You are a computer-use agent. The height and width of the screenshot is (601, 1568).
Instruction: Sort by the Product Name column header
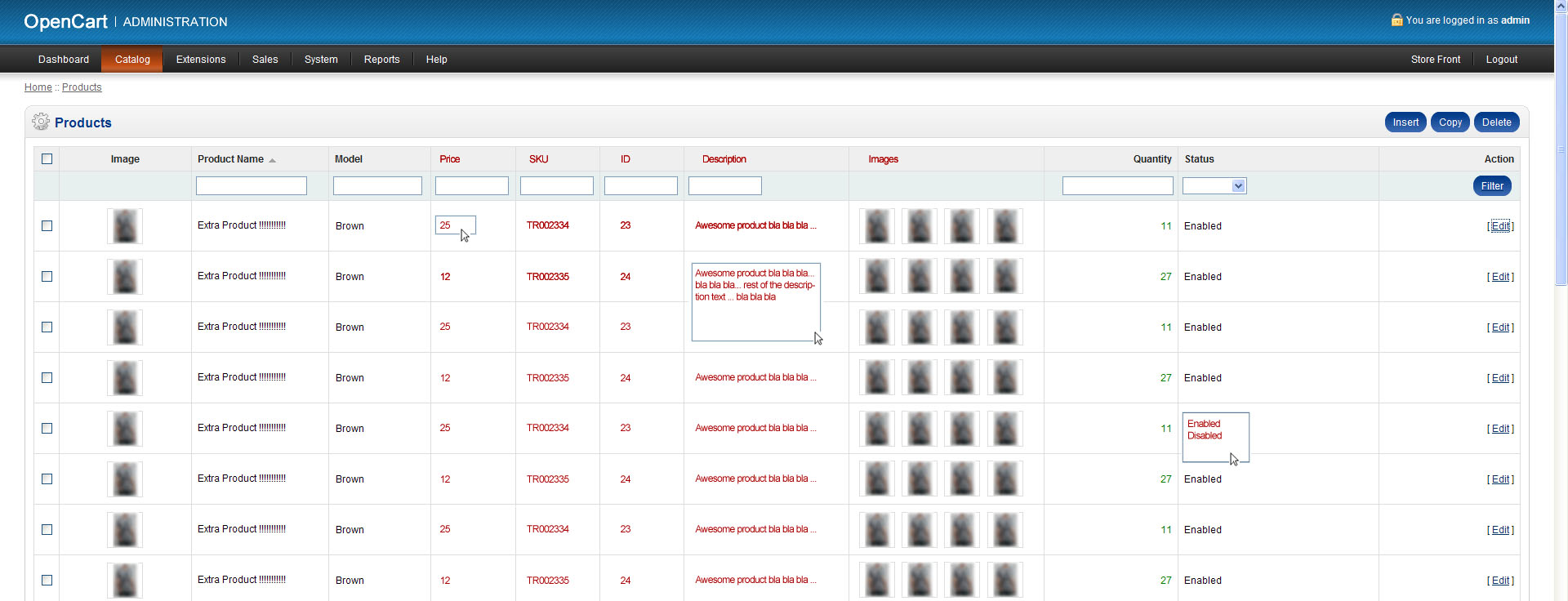230,159
